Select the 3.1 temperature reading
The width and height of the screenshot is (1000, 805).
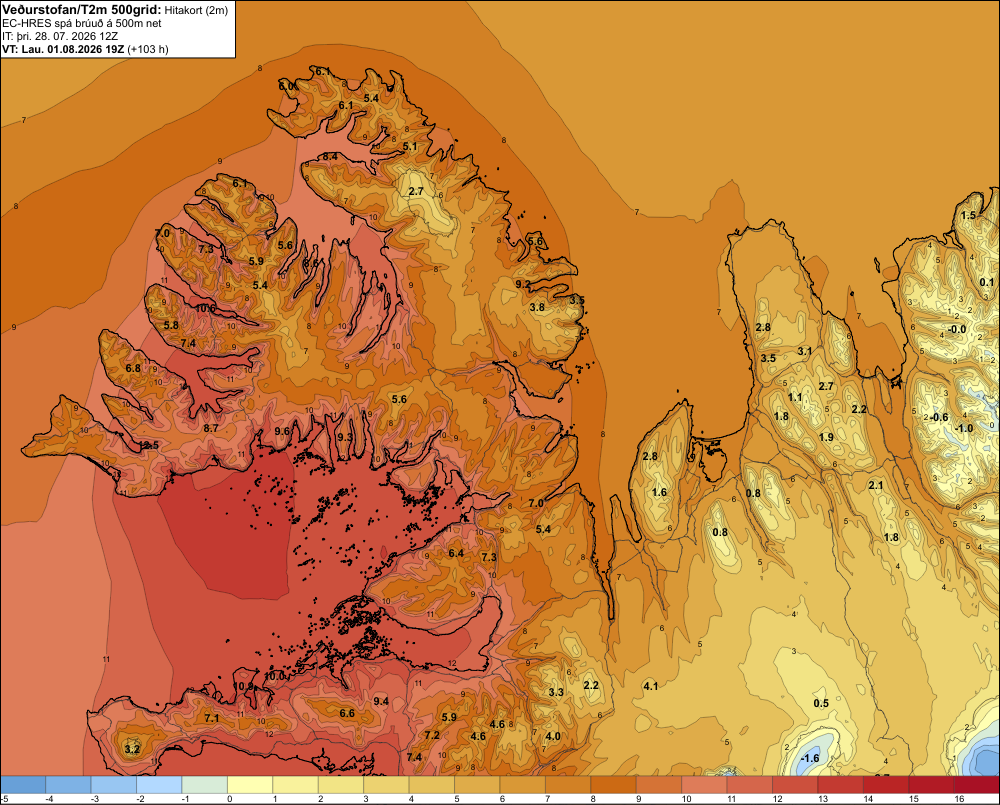[805, 351]
